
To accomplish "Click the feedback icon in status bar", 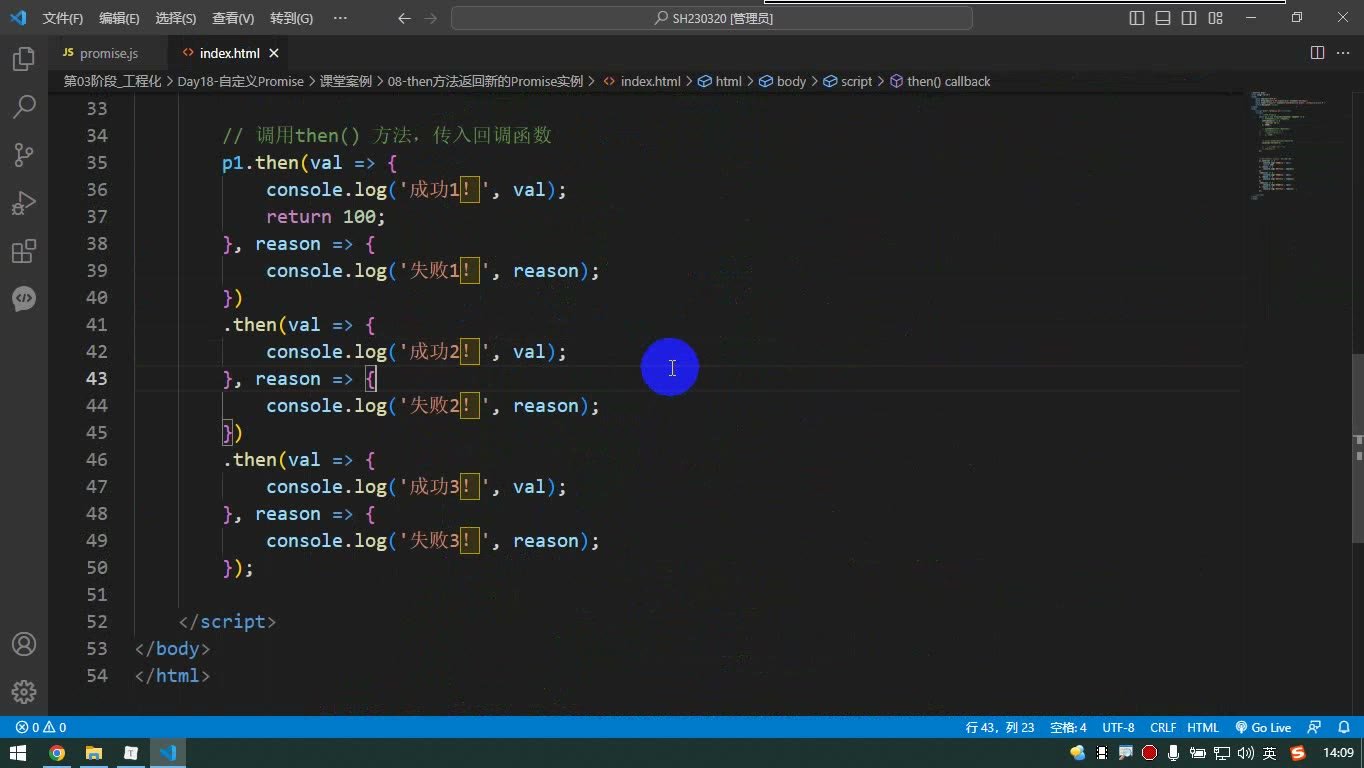I will pyautogui.click(x=1315, y=727).
